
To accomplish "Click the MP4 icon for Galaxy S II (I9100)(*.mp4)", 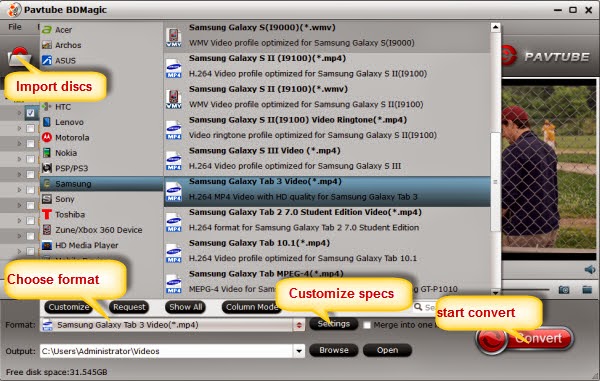I will pyautogui.click(x=174, y=68).
